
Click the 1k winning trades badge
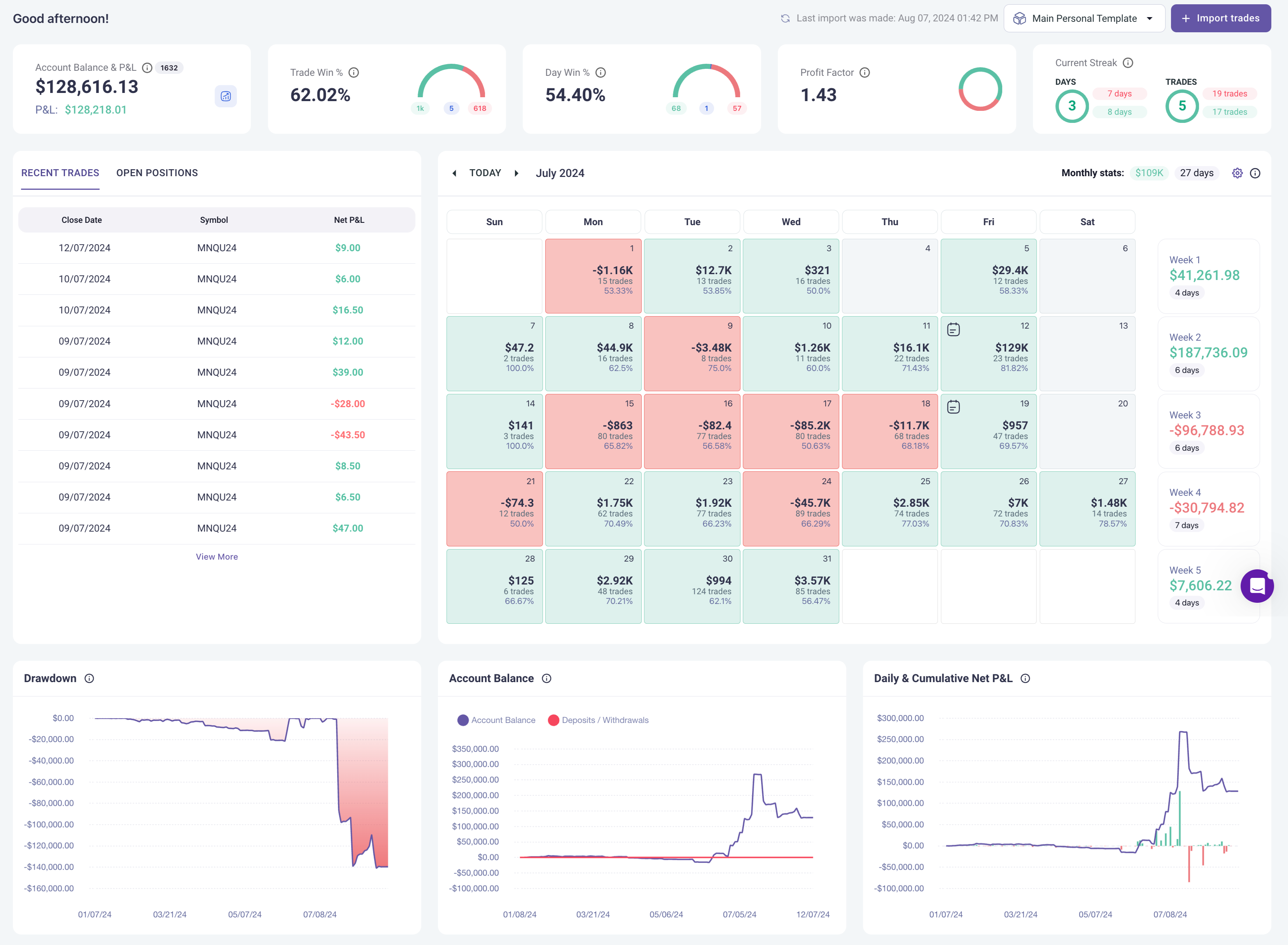420,108
